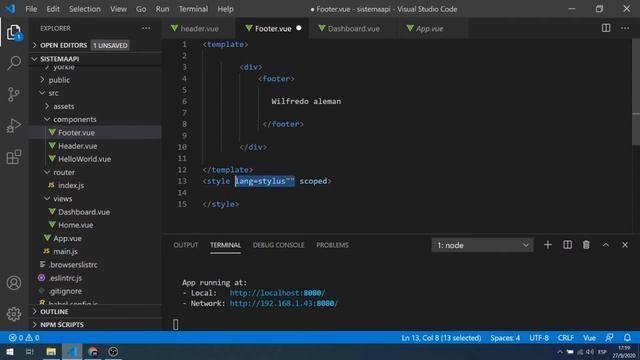Open the Explorer view in activity bar
This screenshot has height=360, width=640.
(13, 32)
